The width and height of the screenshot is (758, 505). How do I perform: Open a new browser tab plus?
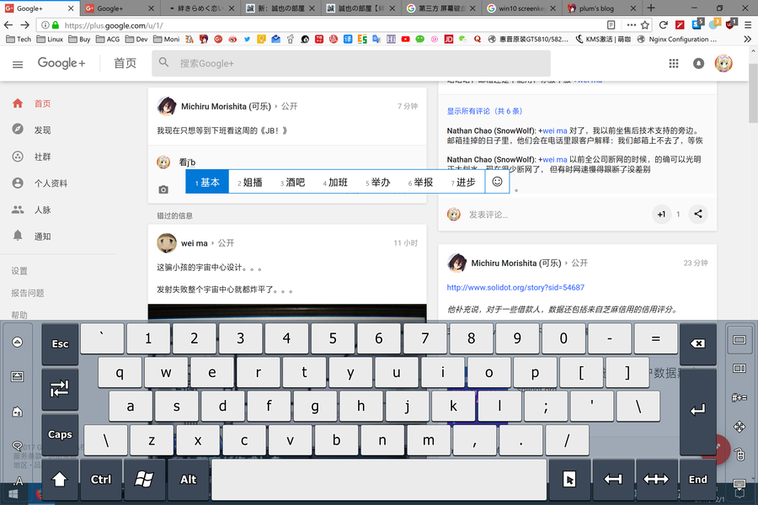(651, 8)
